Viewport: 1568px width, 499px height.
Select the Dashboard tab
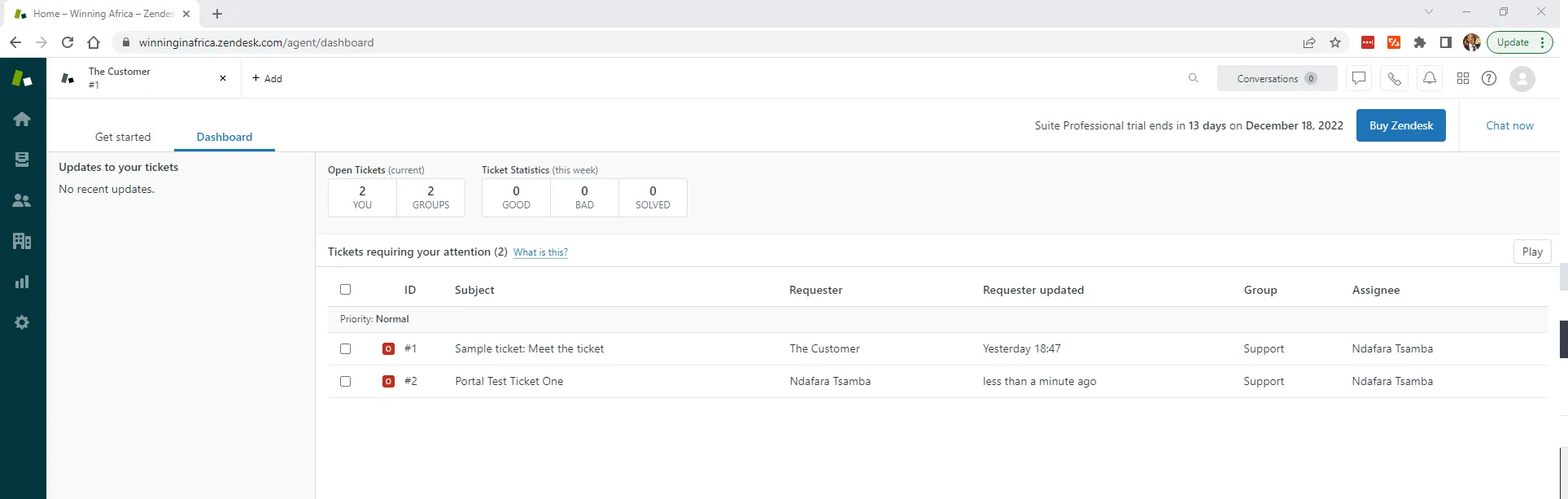pos(225,137)
